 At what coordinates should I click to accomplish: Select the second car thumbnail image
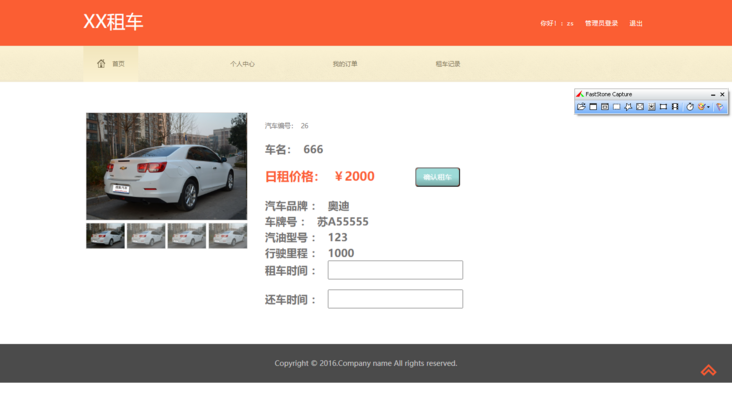tap(146, 235)
